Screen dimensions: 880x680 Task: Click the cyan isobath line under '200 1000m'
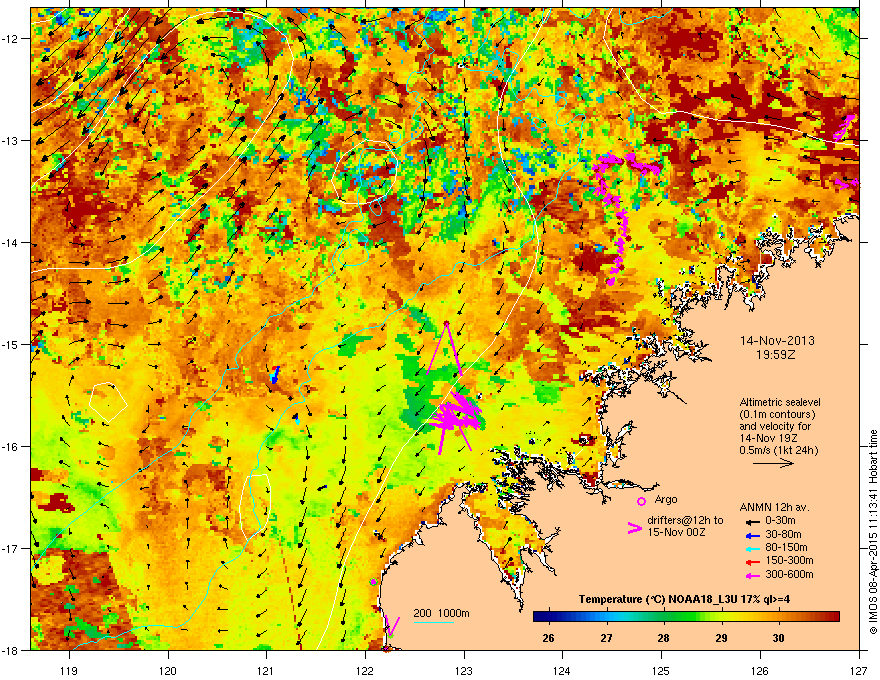433,622
